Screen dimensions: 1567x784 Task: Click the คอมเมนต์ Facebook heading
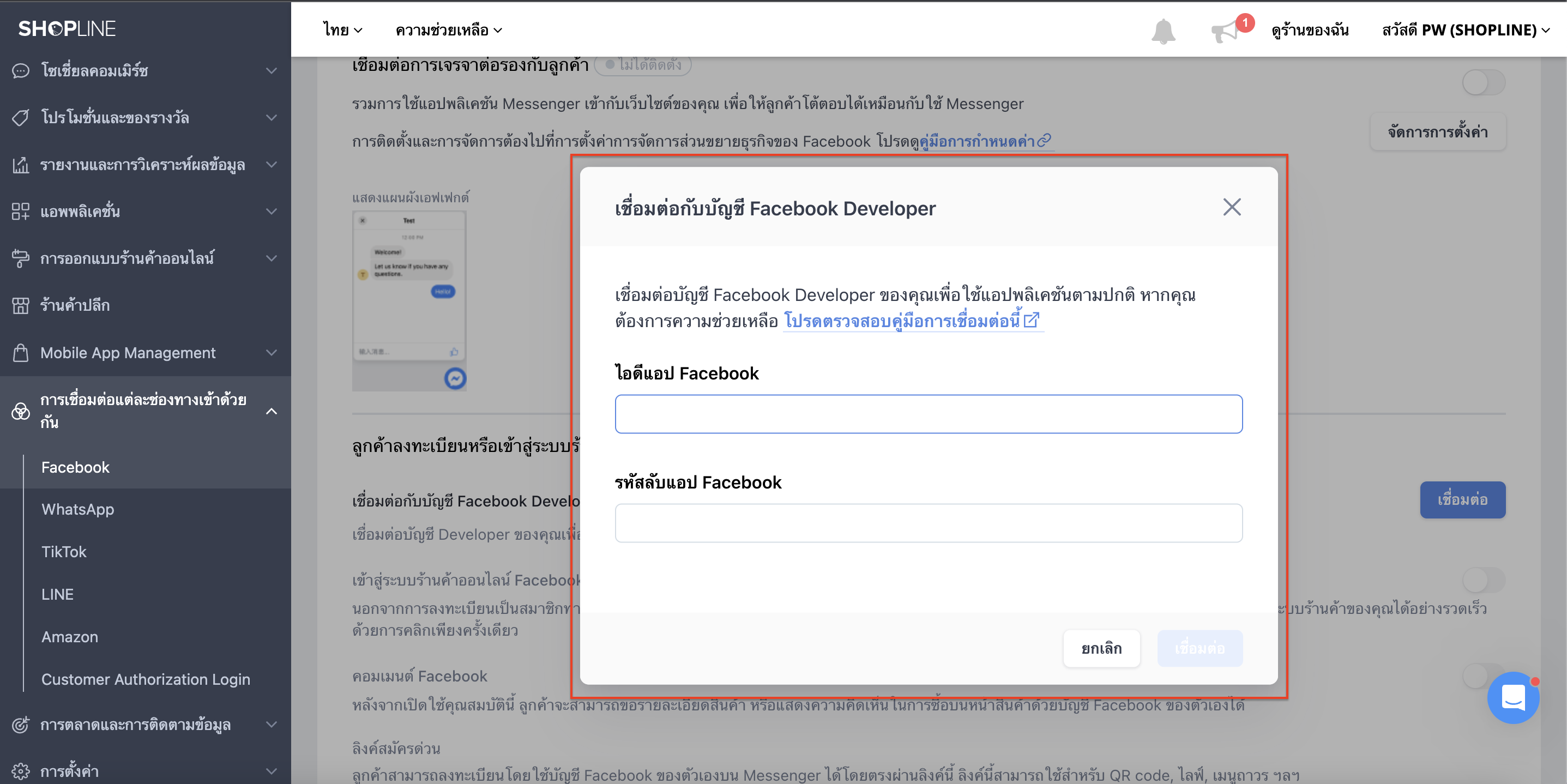pos(420,677)
